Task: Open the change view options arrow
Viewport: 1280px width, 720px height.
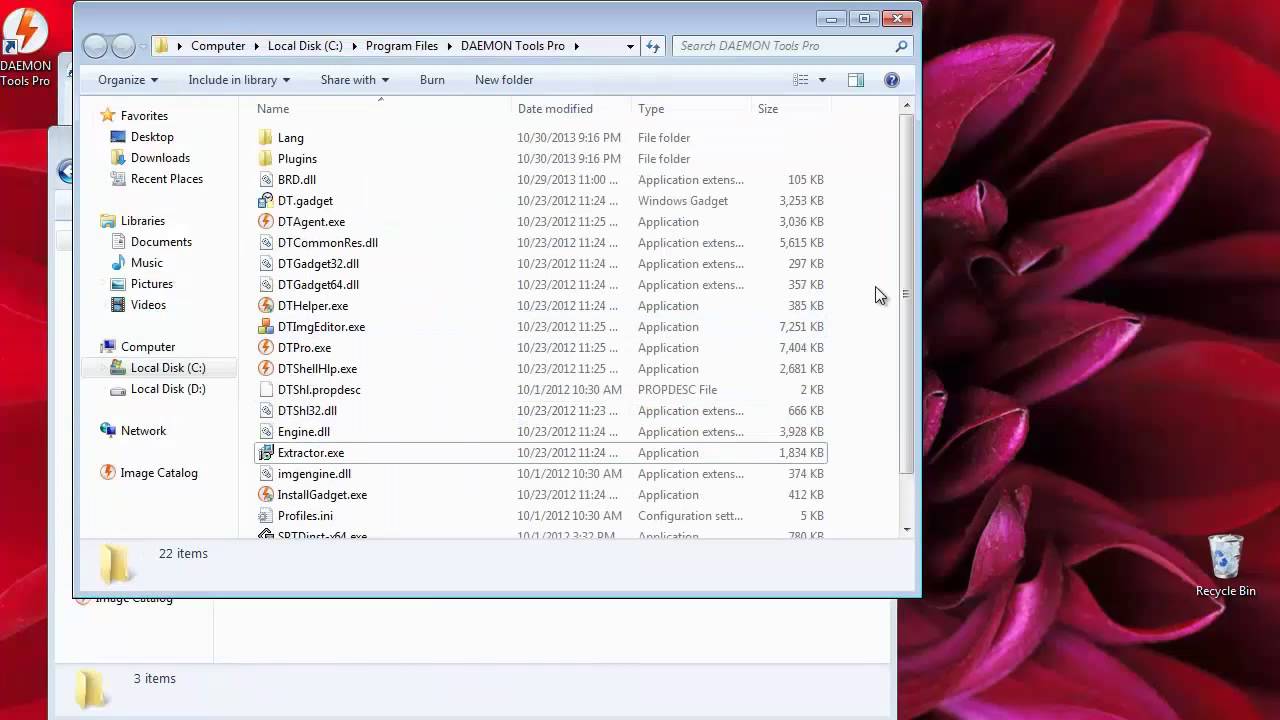Action: [x=823, y=80]
